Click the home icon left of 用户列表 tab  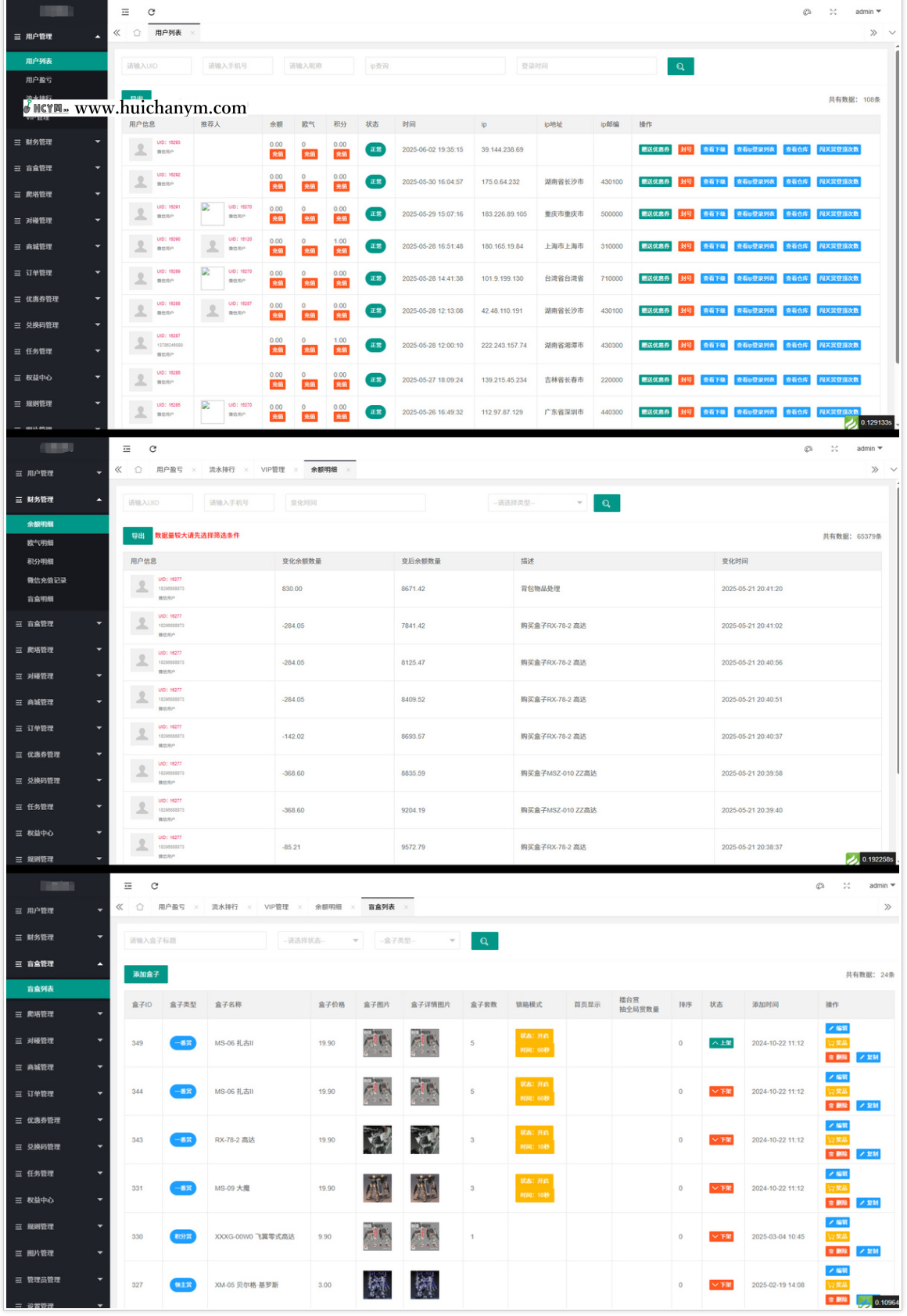coord(137,33)
